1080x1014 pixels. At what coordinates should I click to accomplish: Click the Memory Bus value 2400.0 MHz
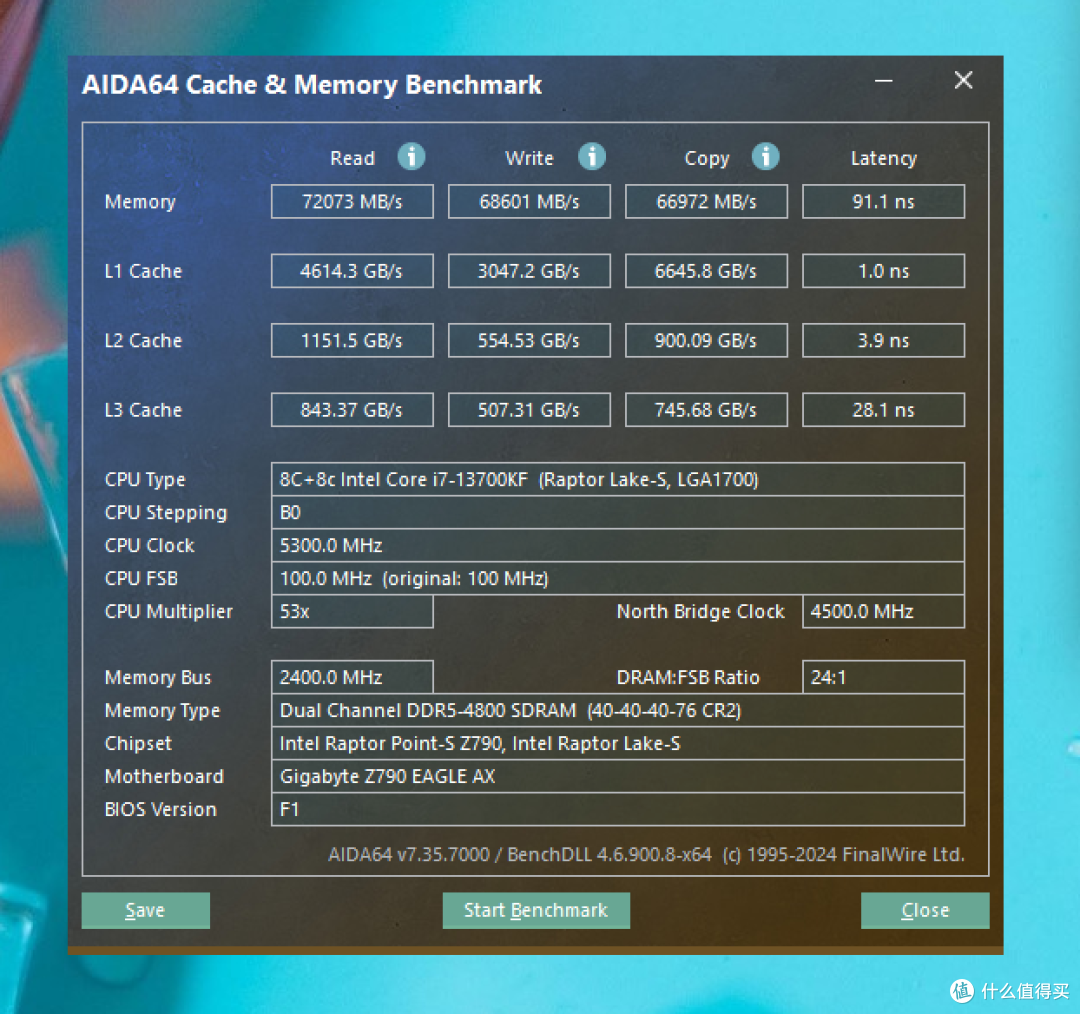[x=352, y=678]
